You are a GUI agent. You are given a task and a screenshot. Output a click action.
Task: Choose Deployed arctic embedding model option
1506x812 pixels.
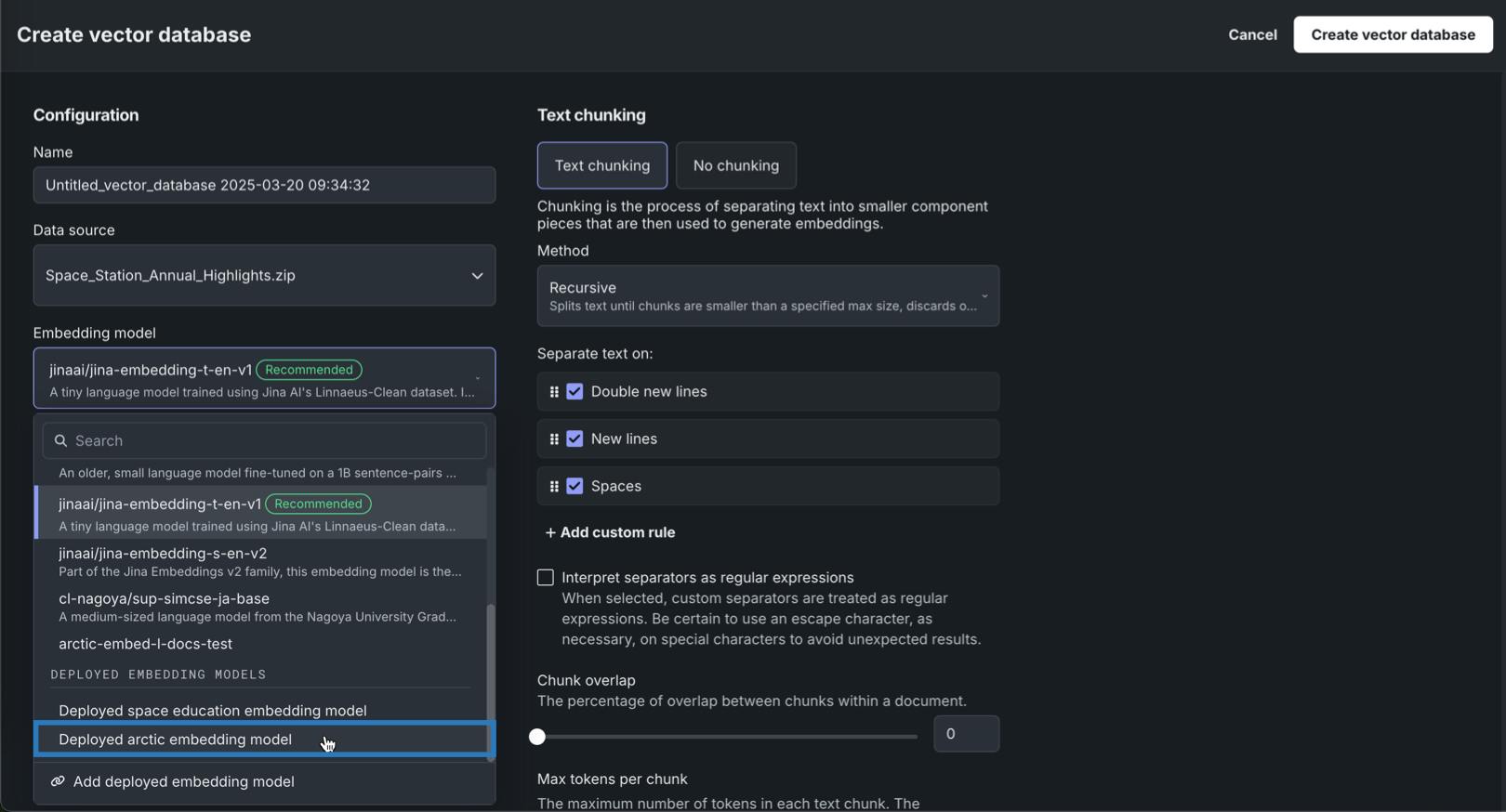click(175, 740)
